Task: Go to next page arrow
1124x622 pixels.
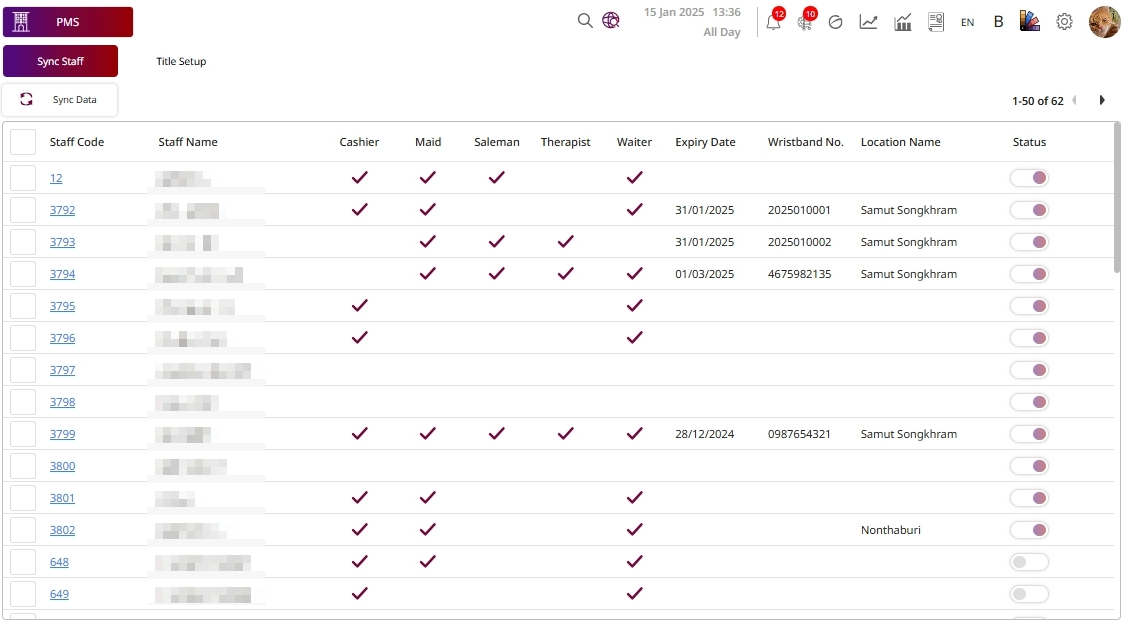Action: pos(1102,100)
